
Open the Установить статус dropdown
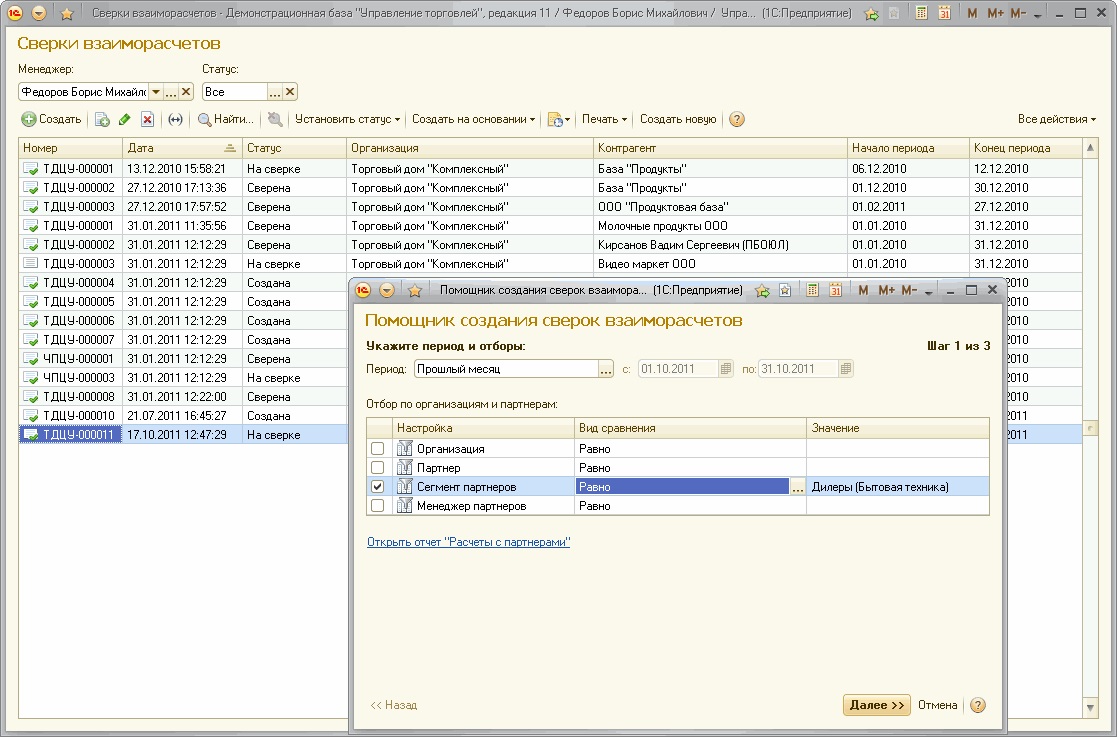pos(348,120)
